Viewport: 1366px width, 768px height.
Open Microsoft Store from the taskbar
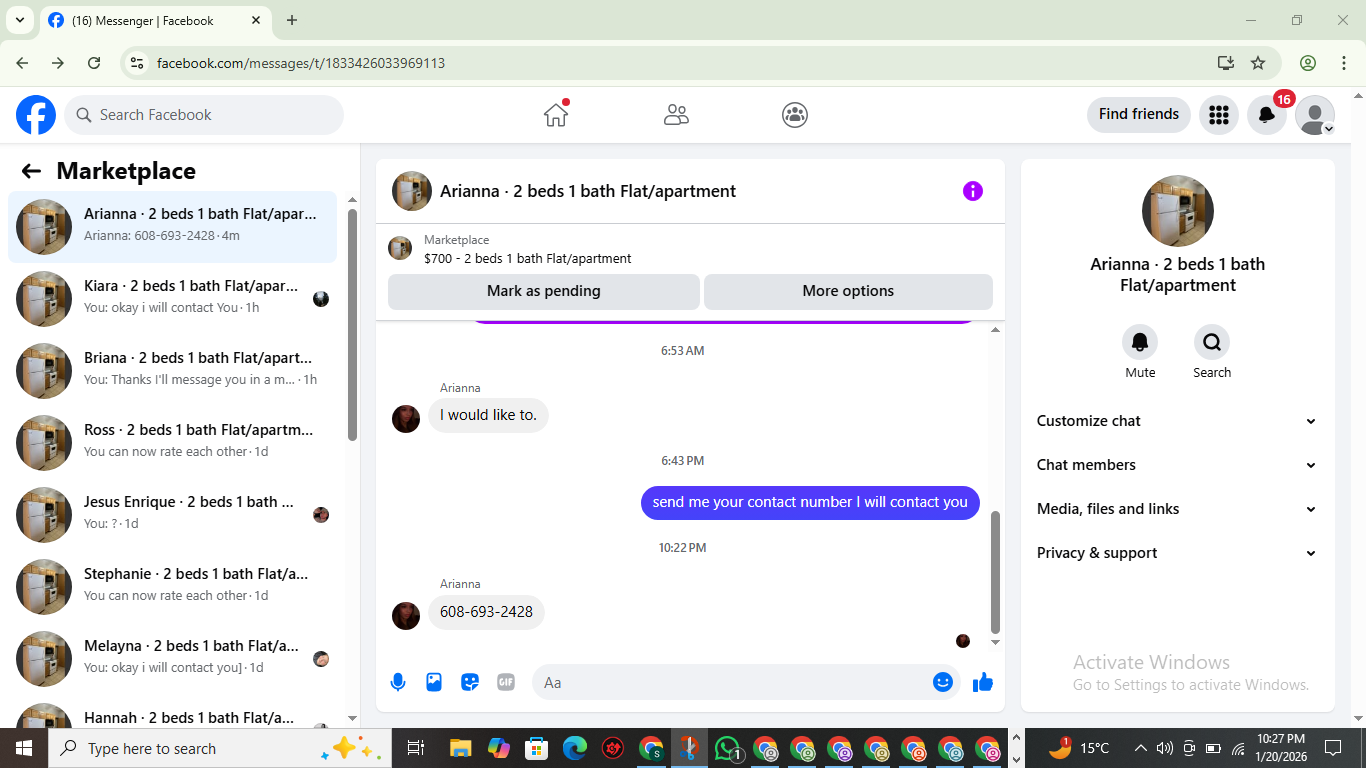click(x=537, y=748)
